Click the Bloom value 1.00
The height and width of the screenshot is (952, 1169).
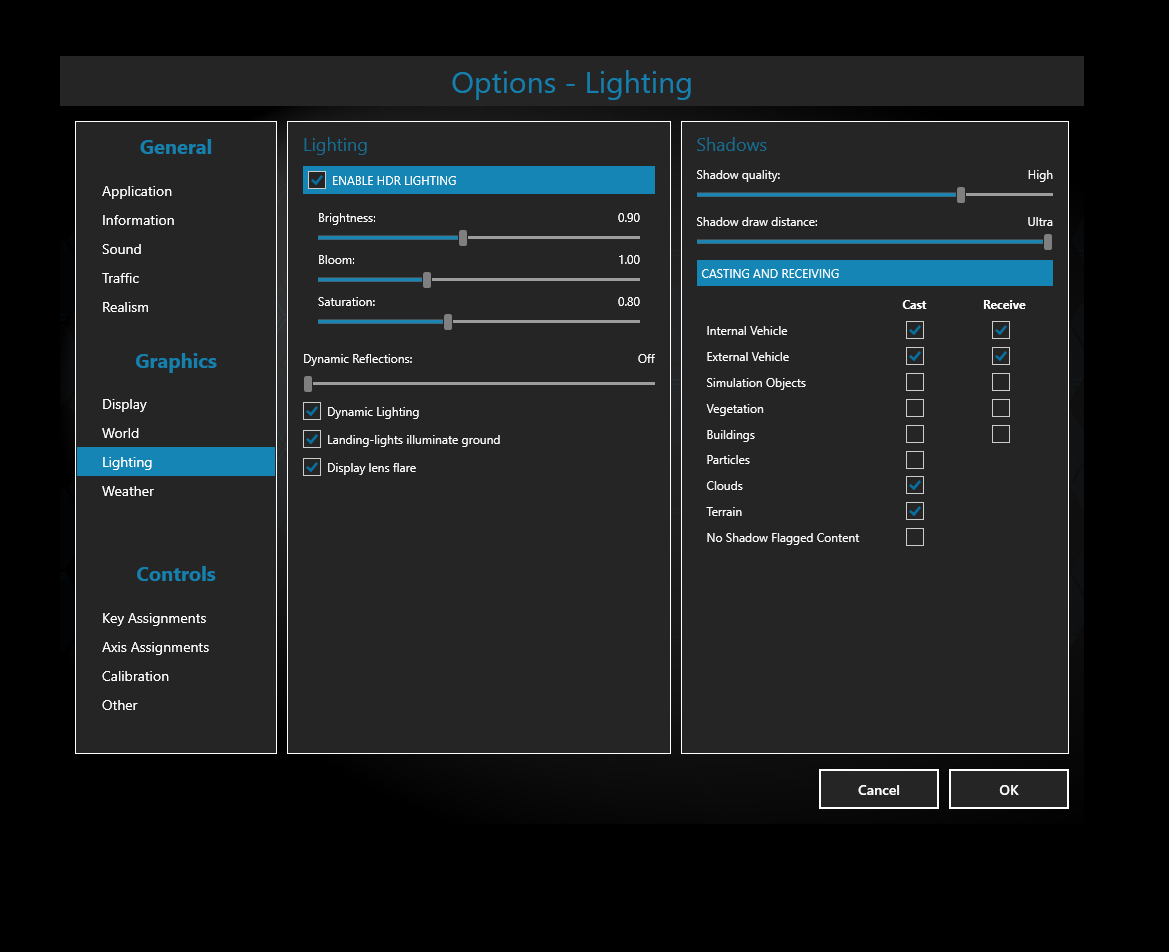click(628, 259)
